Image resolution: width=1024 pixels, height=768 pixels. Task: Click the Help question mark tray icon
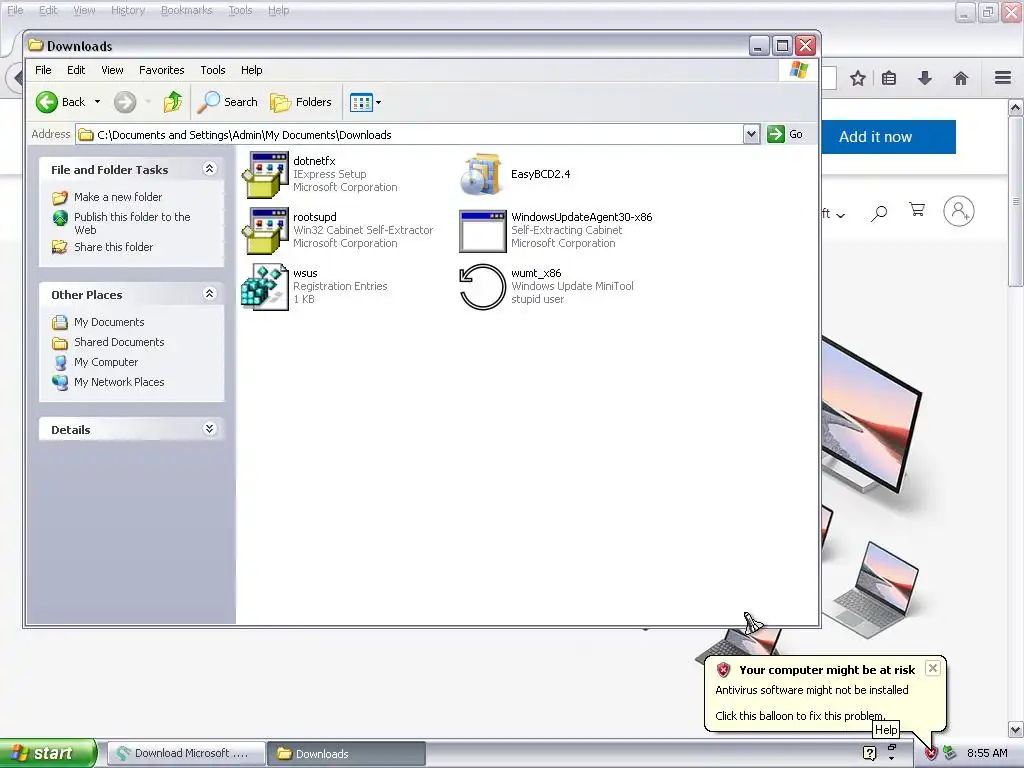tap(869, 754)
